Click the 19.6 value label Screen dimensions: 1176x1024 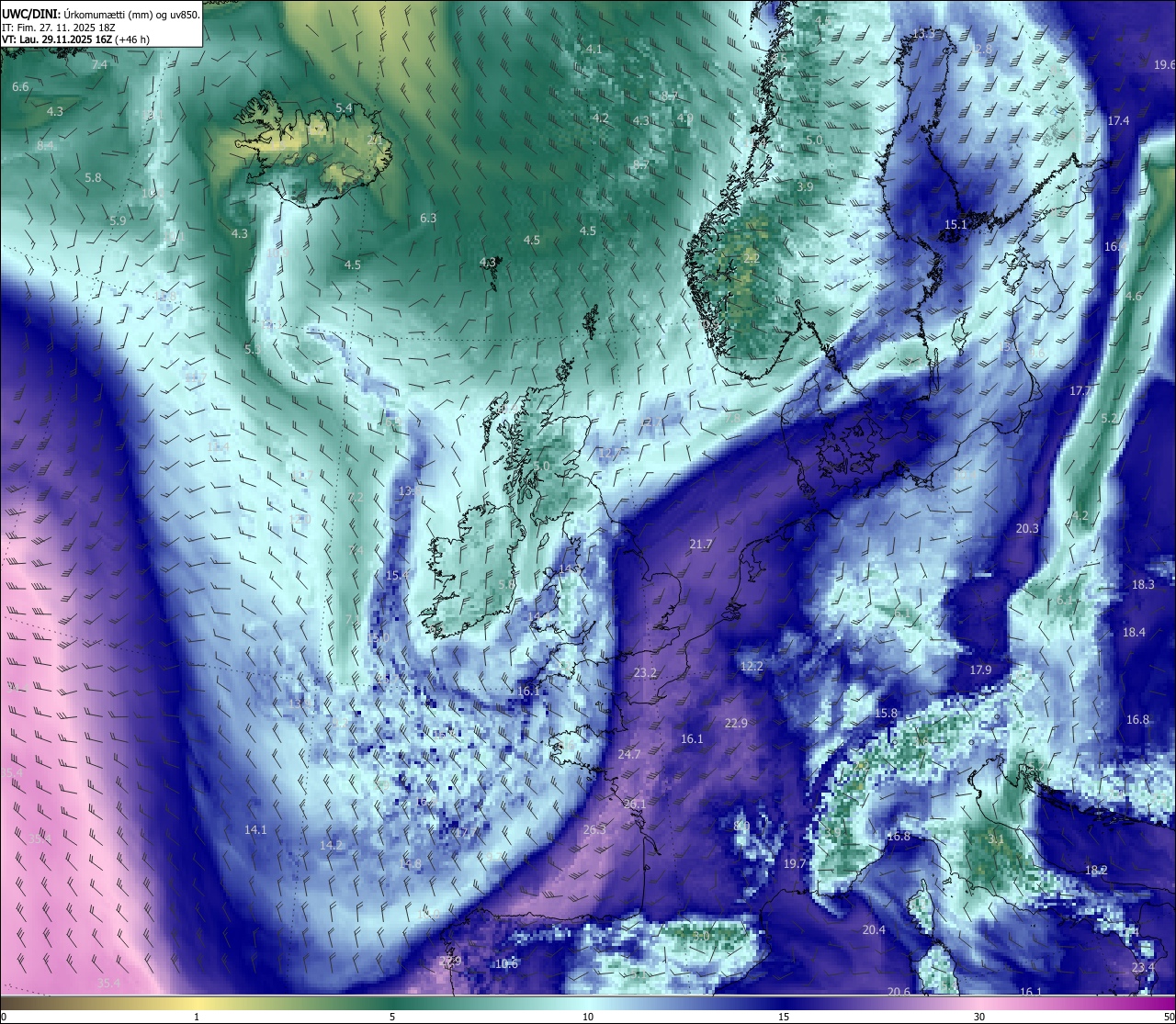[x=1164, y=64]
